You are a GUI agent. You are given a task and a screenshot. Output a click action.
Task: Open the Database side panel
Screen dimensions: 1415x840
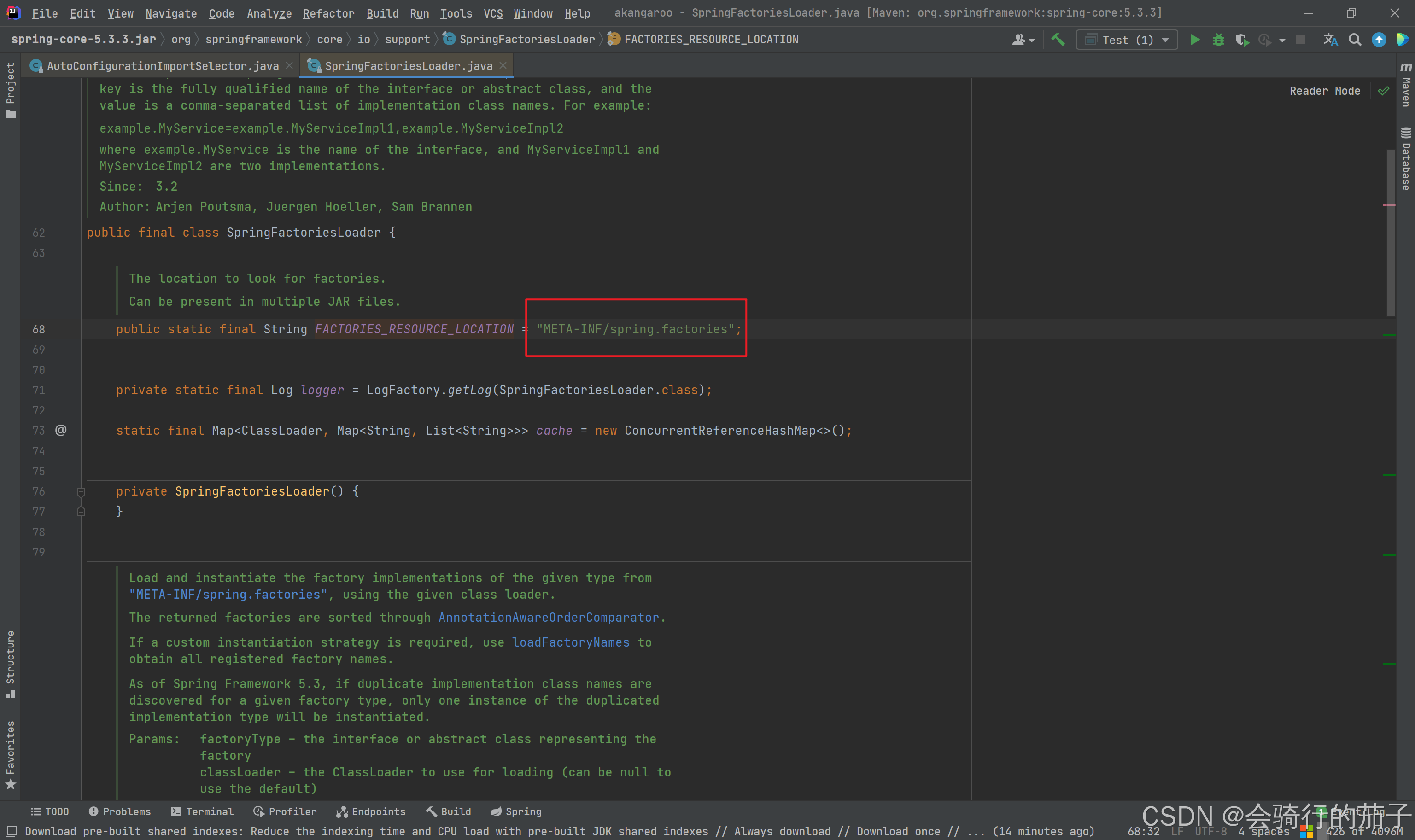[x=1406, y=160]
